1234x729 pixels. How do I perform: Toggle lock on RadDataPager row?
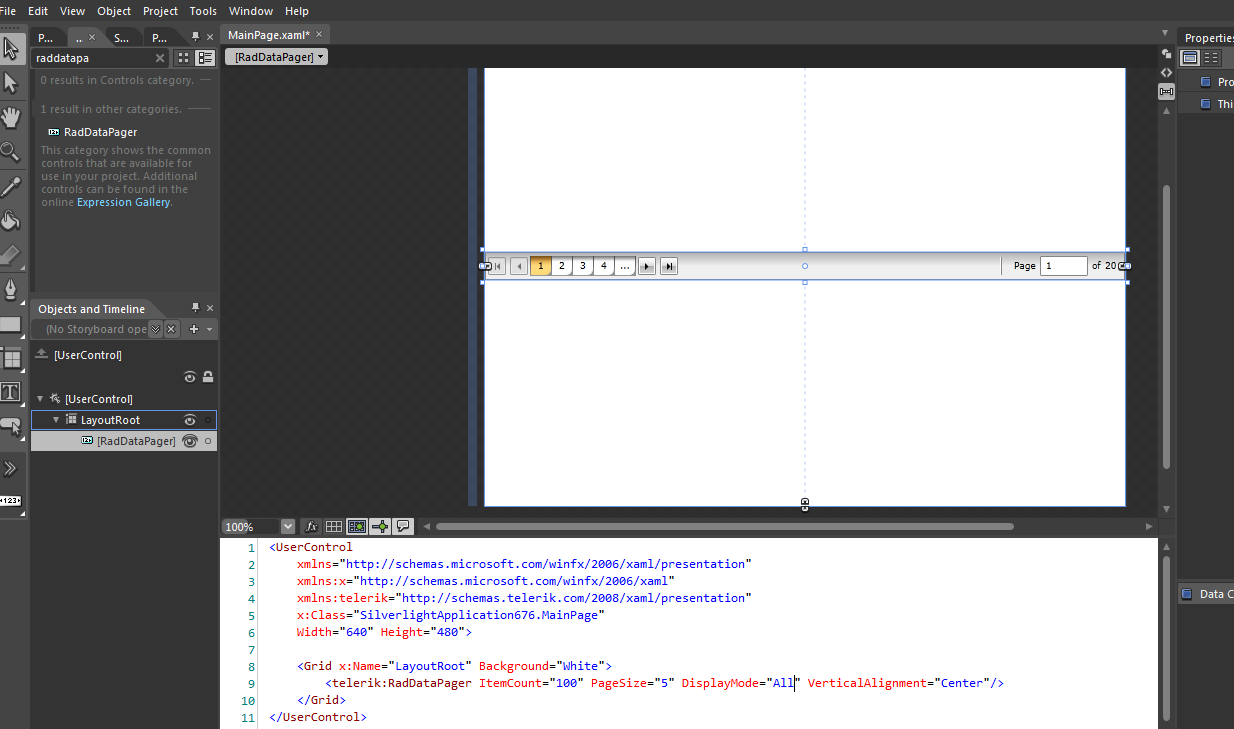(x=208, y=441)
